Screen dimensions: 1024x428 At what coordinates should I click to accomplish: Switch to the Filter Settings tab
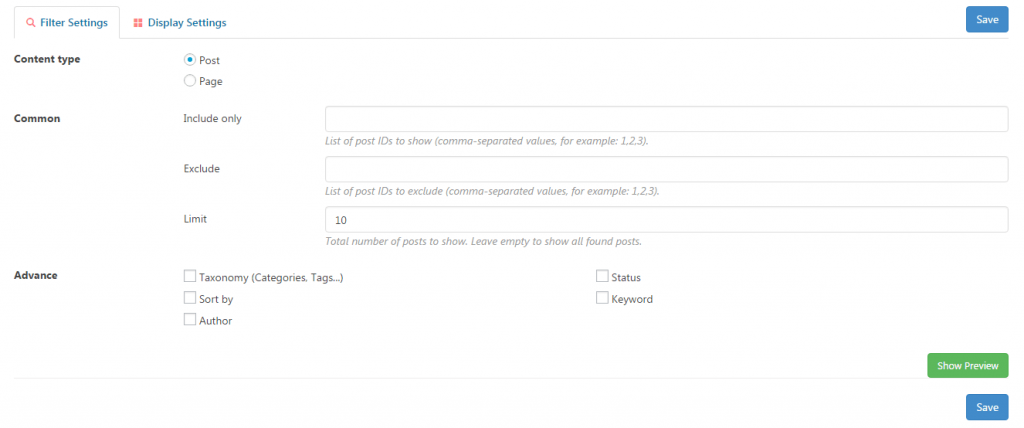(x=67, y=23)
